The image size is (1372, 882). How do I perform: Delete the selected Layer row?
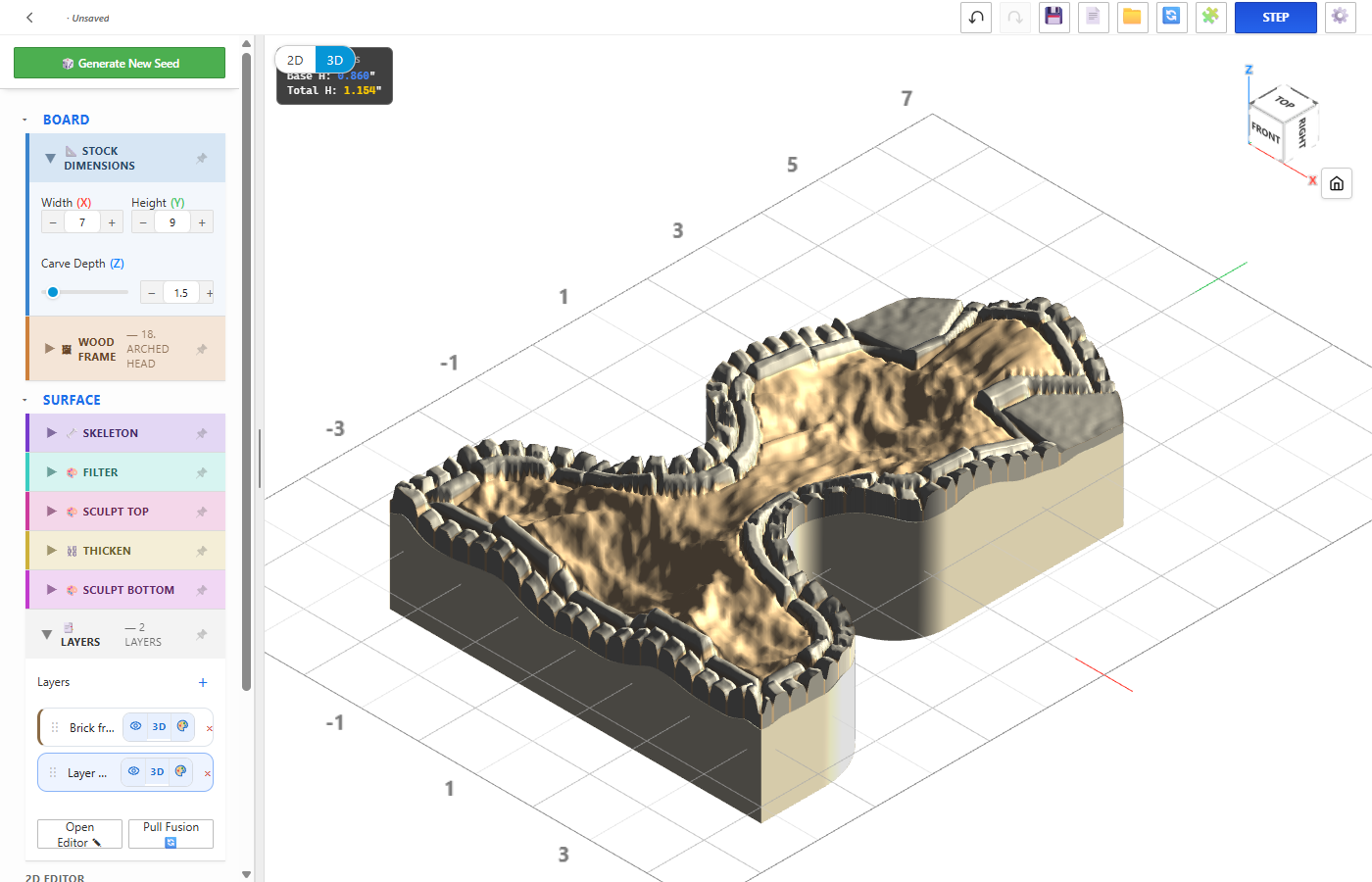coord(208,773)
